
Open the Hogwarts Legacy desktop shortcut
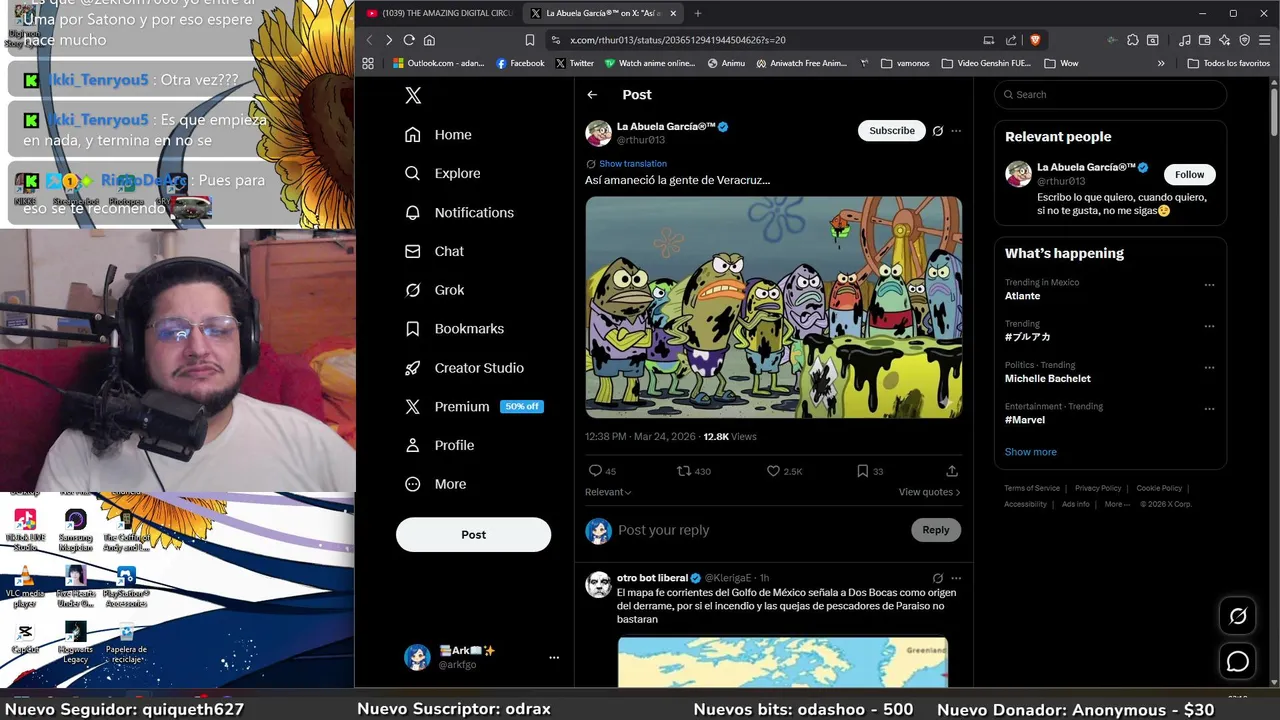click(x=76, y=644)
